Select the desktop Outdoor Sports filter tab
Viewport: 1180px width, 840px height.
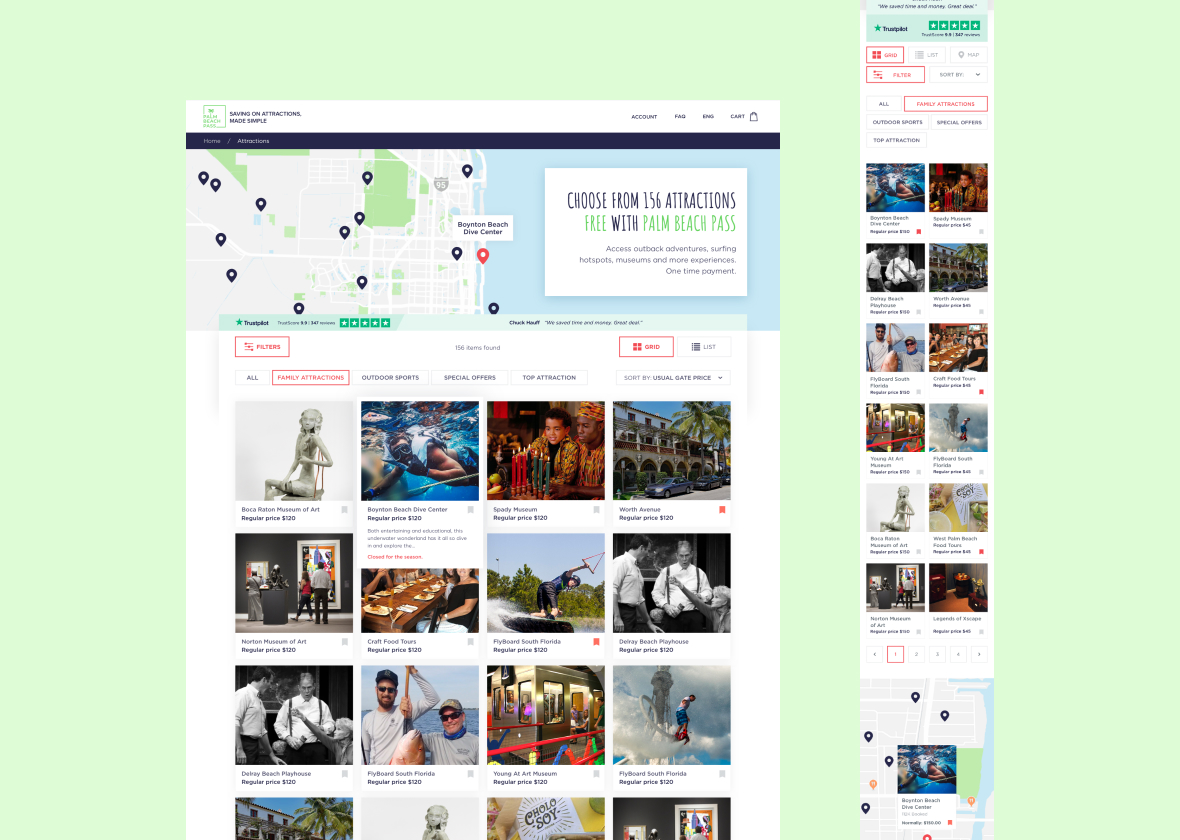coord(391,378)
